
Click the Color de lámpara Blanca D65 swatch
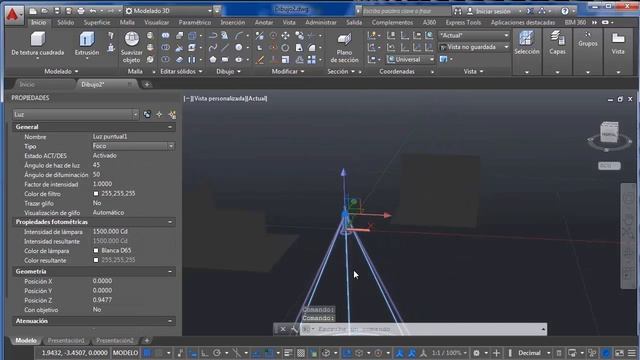point(96,251)
